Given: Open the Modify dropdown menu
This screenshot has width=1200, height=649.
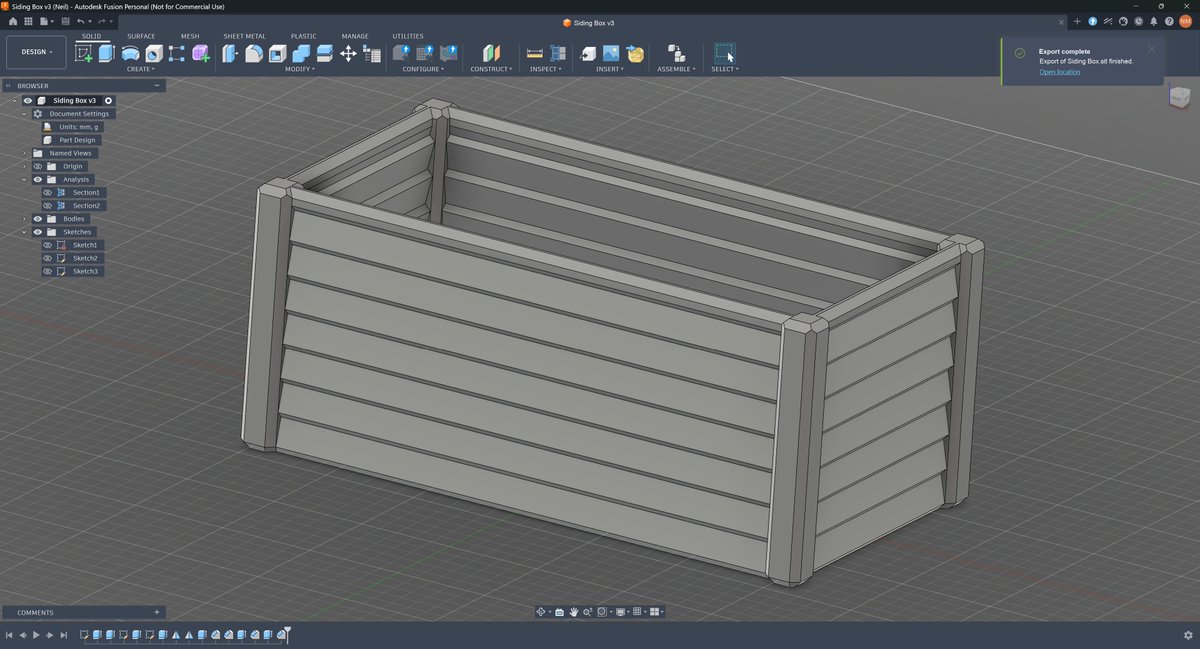Looking at the screenshot, I should tap(300, 69).
